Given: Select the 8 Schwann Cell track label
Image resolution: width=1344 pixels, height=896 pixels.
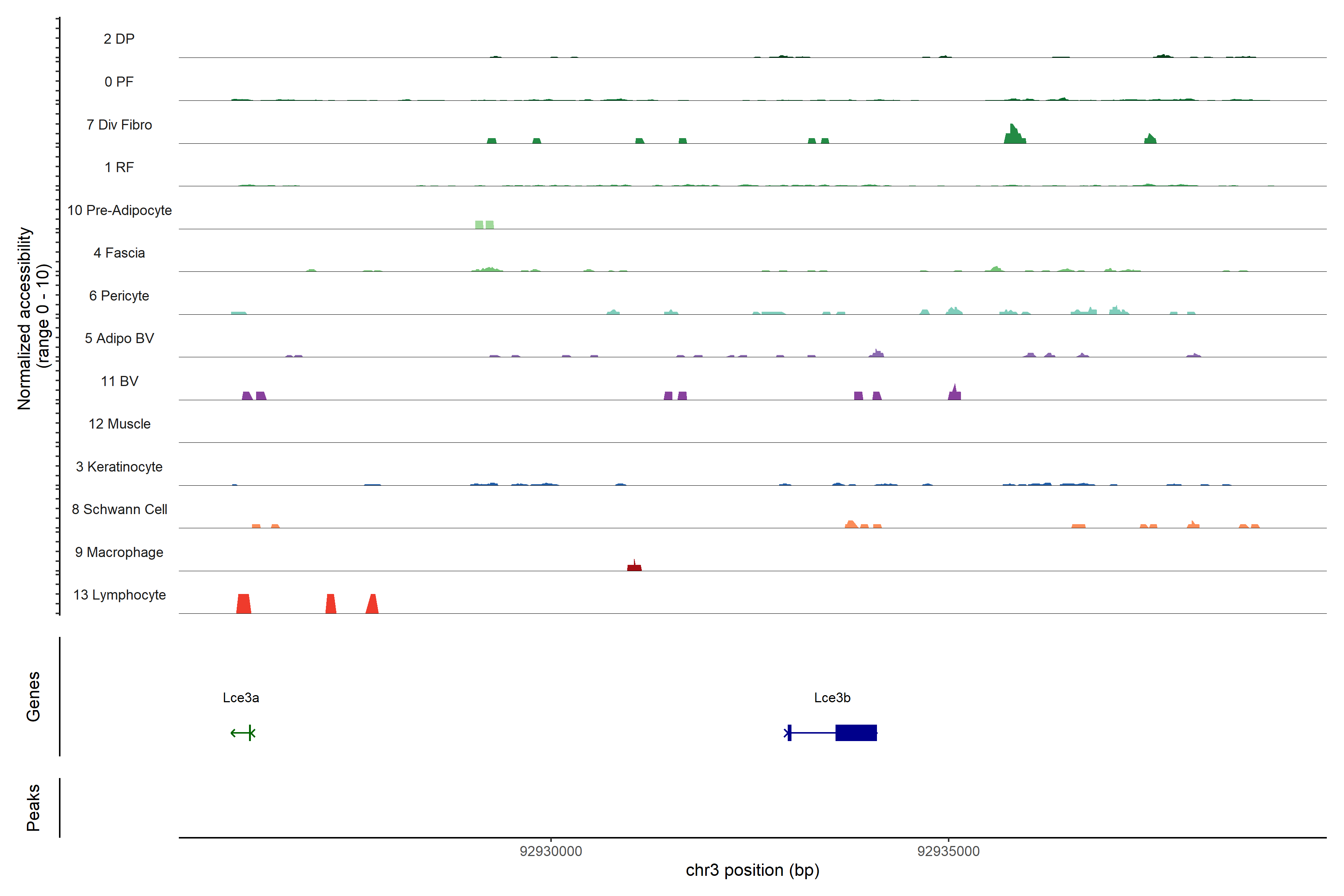Looking at the screenshot, I should (x=119, y=509).
